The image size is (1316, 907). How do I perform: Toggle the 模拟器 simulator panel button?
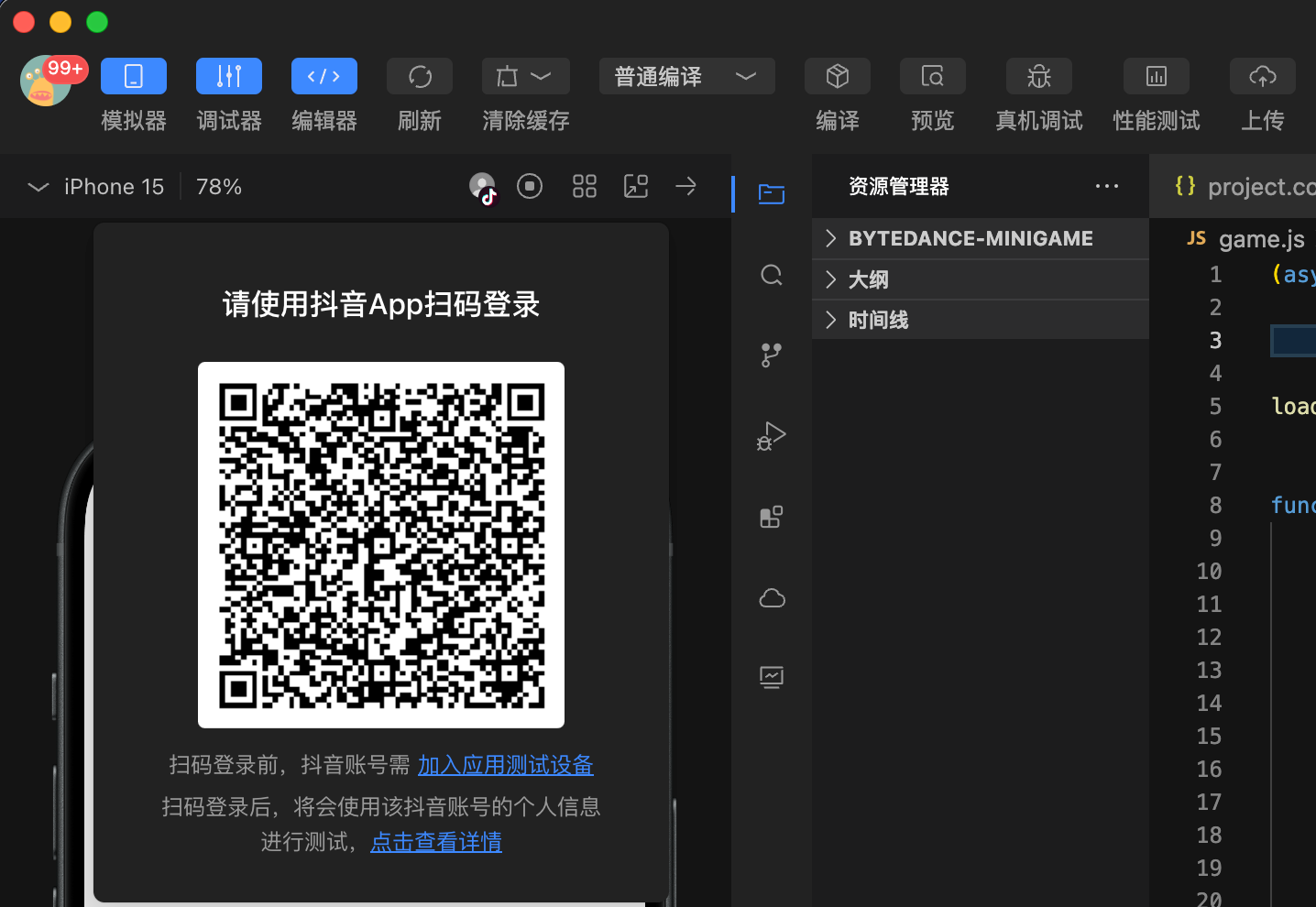[x=134, y=76]
